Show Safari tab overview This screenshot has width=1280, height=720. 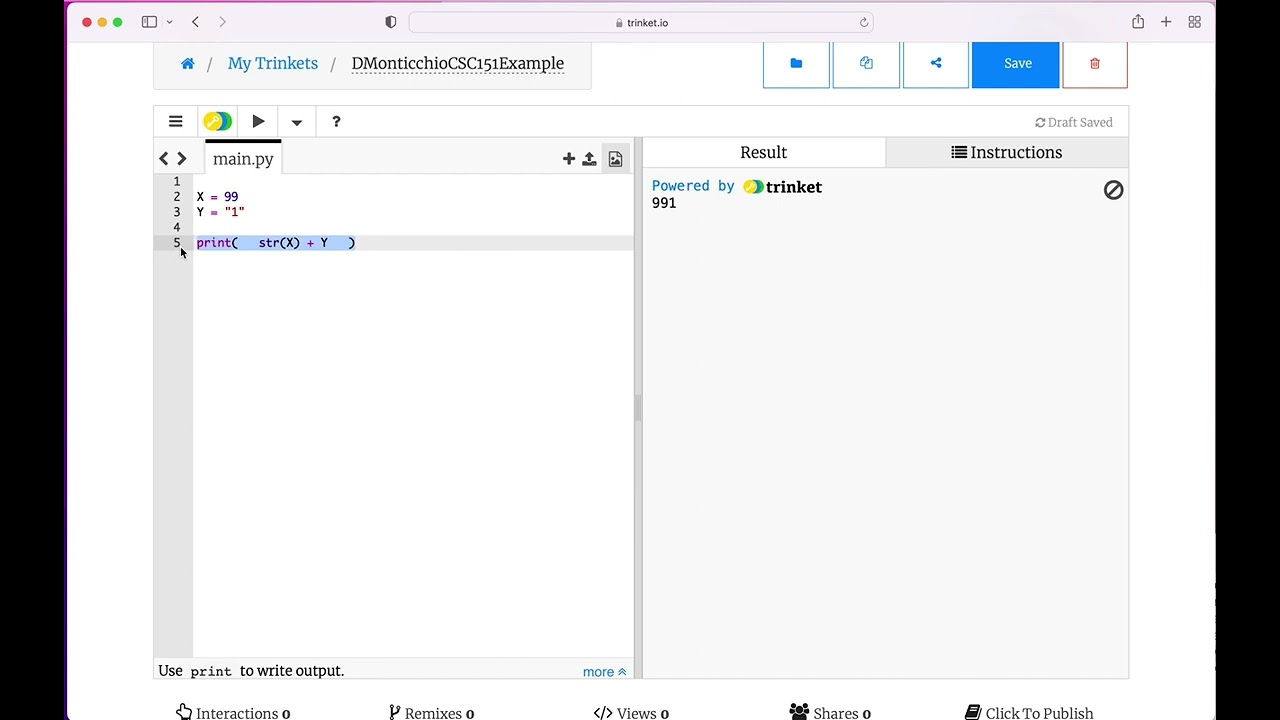click(1194, 22)
